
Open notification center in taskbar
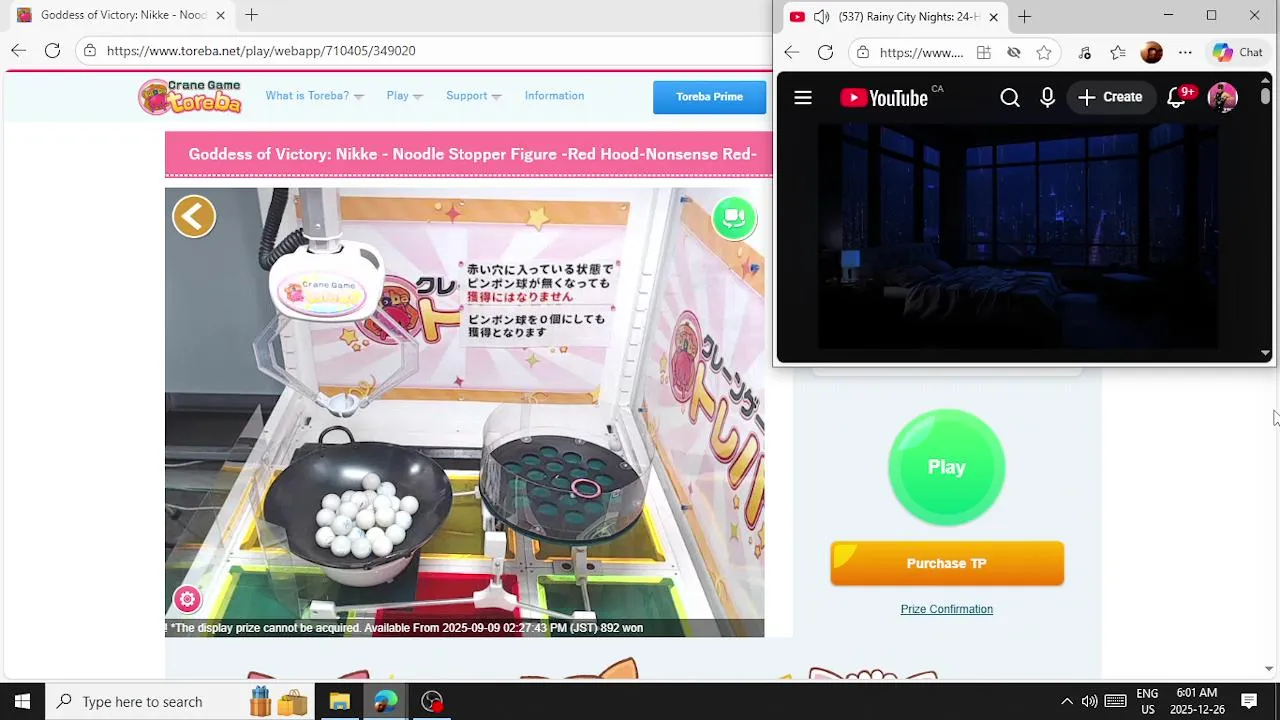tap(1248, 701)
